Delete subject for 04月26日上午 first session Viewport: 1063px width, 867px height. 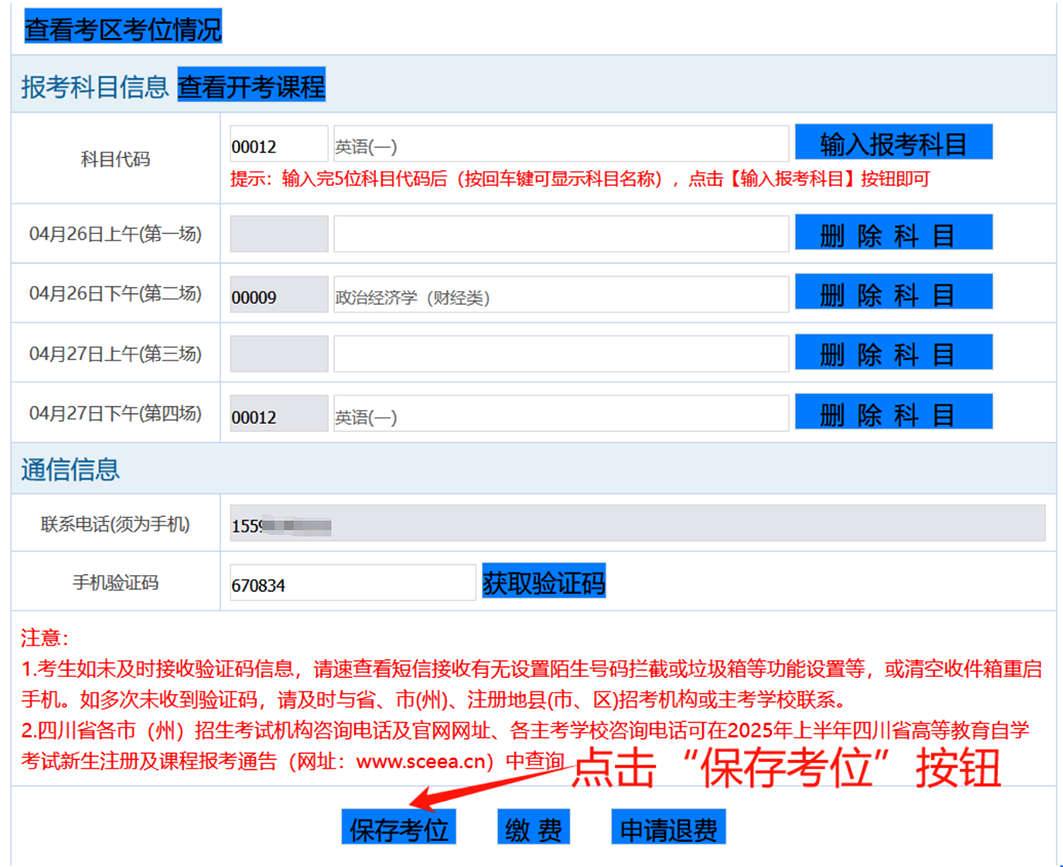point(893,234)
